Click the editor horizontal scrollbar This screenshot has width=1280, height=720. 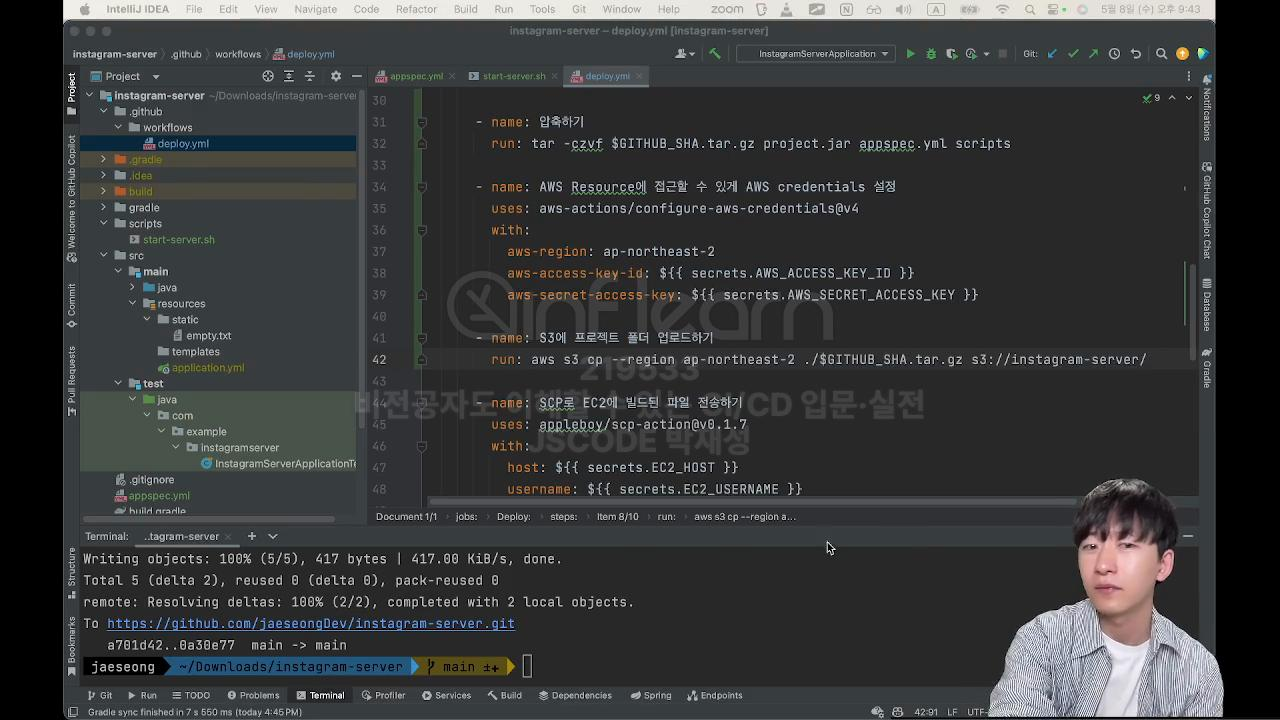point(752,502)
